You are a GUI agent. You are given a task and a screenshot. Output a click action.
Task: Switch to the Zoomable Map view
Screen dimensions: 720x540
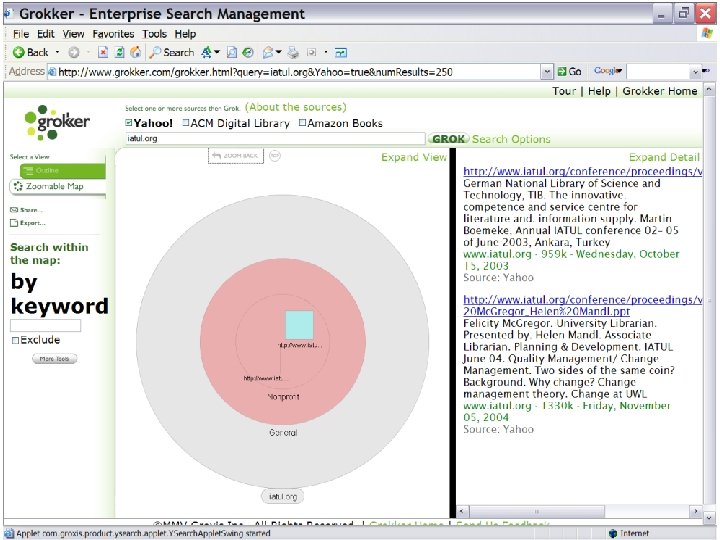[x=55, y=186]
